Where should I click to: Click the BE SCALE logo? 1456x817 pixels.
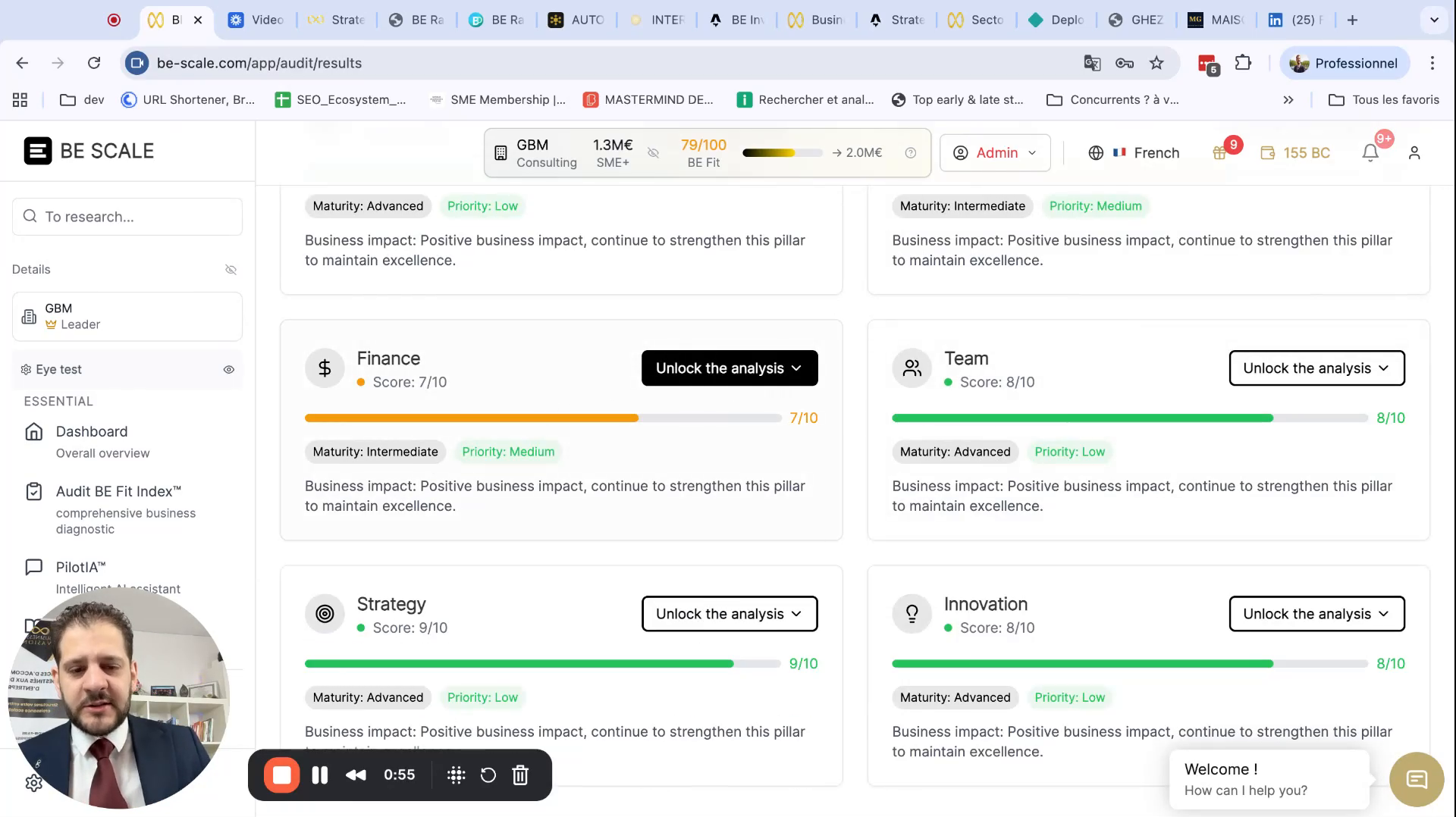[88, 151]
